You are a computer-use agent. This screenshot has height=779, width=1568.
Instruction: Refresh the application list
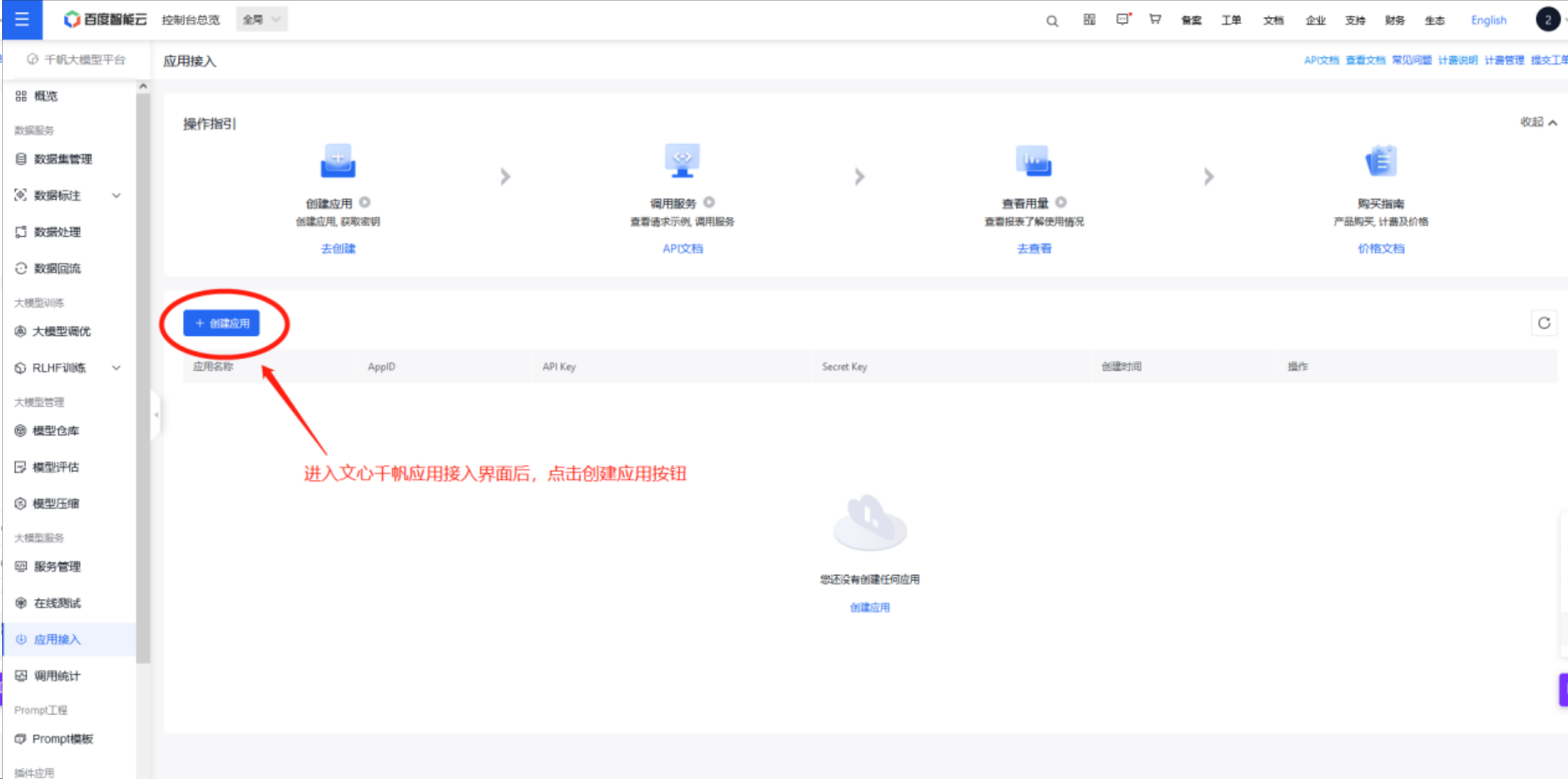coord(1544,323)
